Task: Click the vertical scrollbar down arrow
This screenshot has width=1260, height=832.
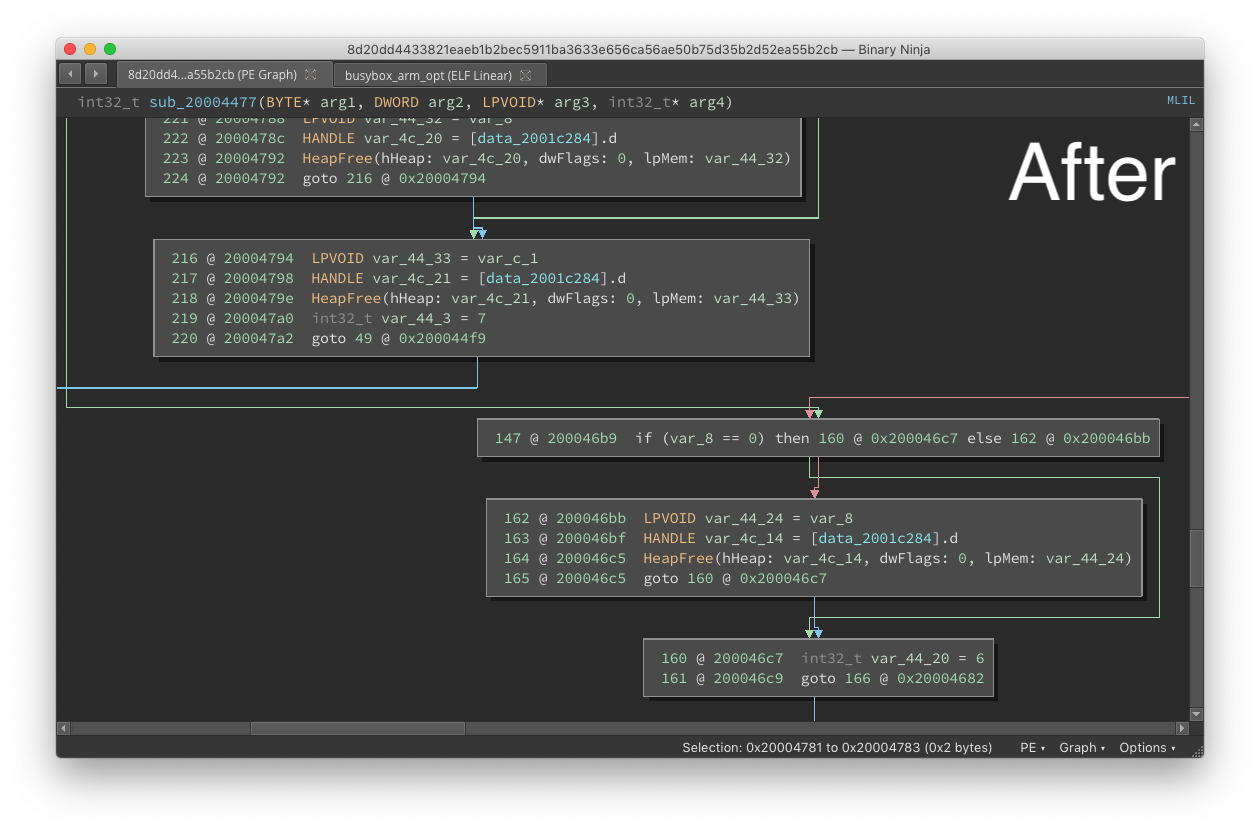Action: [1196, 714]
